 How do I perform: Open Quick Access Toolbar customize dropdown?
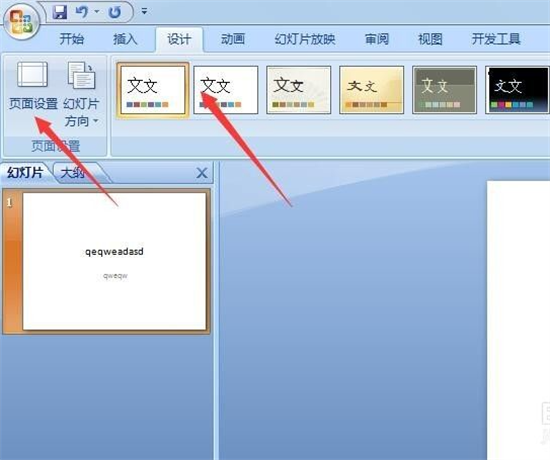coord(144,12)
